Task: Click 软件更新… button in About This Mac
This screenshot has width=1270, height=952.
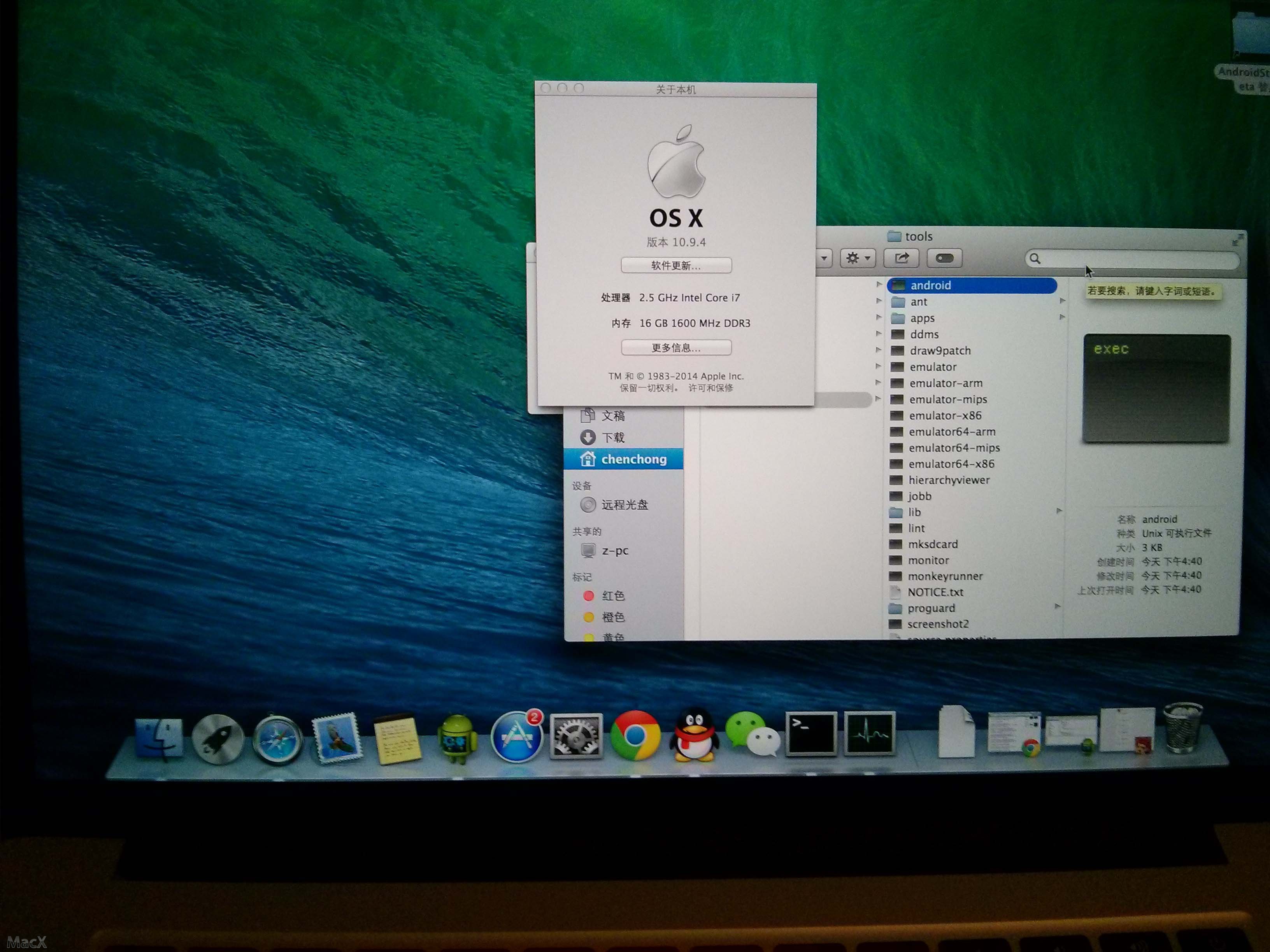Action: click(x=676, y=266)
